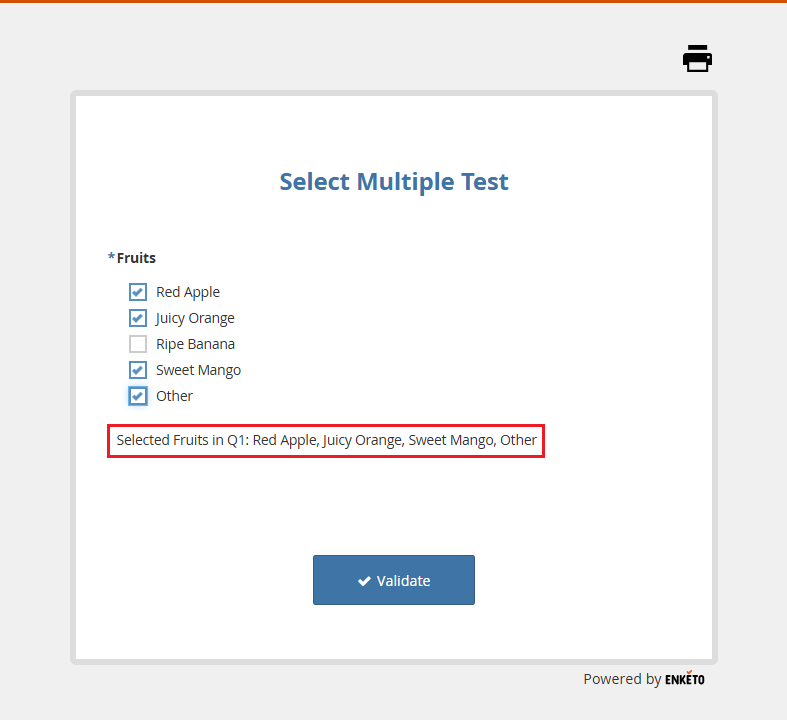
Task: Select the Ripe Banana label text
Action: (x=195, y=344)
